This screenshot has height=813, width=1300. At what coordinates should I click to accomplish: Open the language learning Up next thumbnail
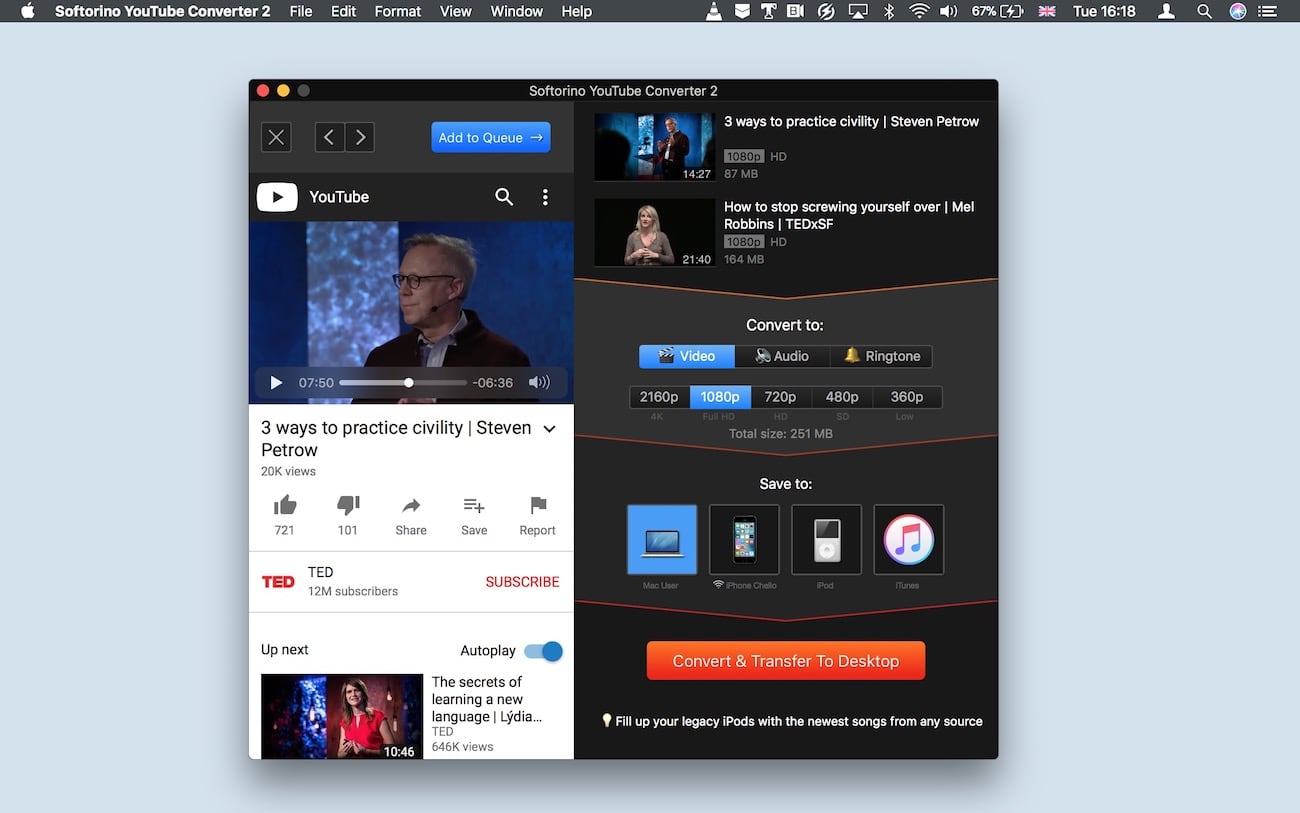[x=342, y=716]
